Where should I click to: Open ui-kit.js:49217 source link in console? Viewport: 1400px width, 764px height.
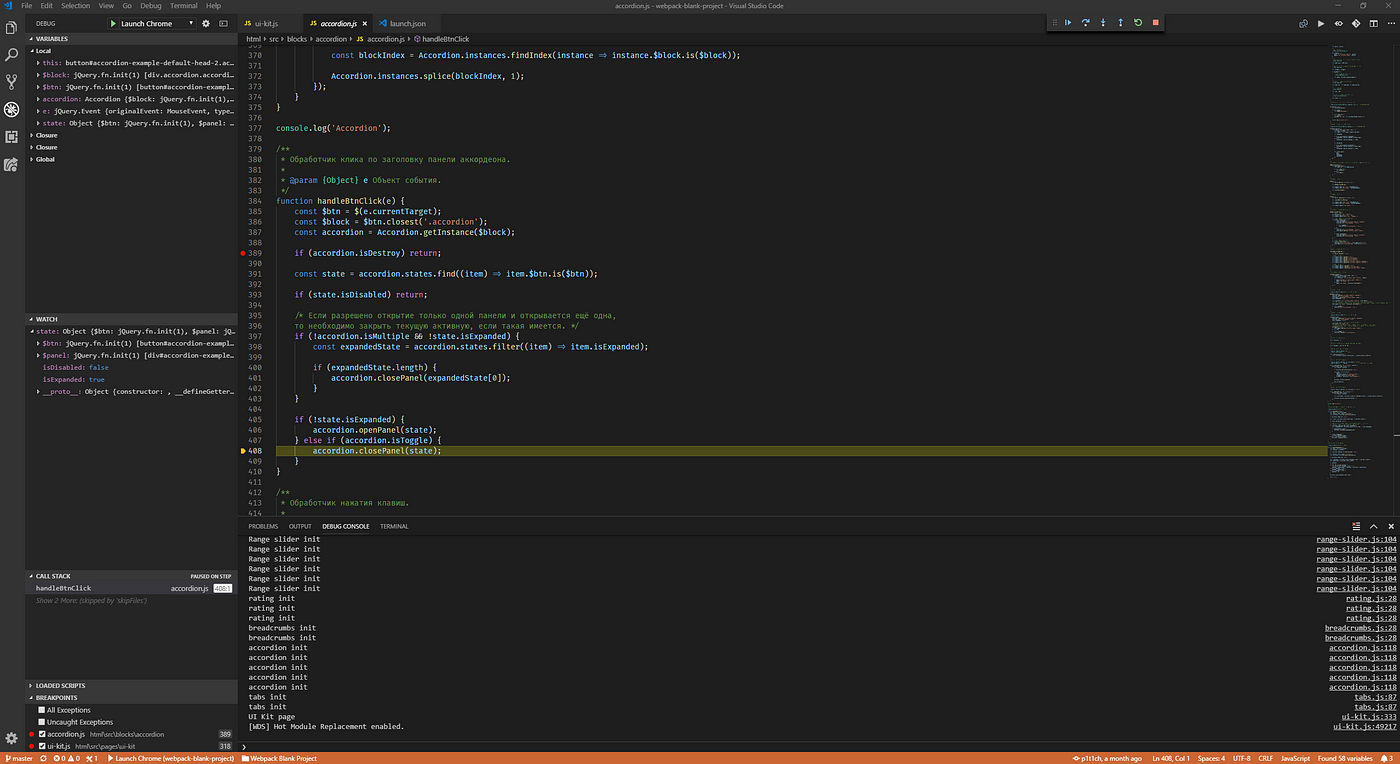1365,726
